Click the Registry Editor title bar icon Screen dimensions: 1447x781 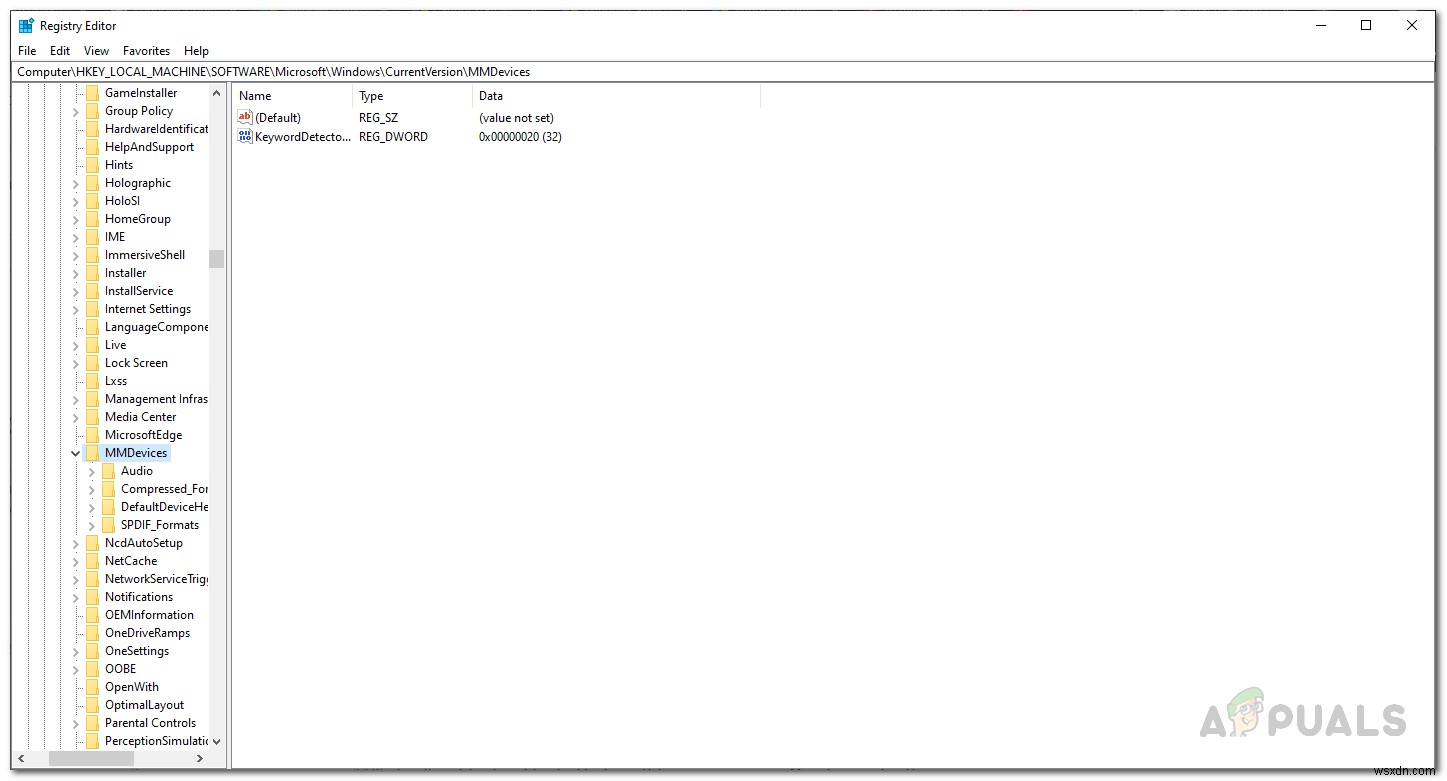pos(25,24)
